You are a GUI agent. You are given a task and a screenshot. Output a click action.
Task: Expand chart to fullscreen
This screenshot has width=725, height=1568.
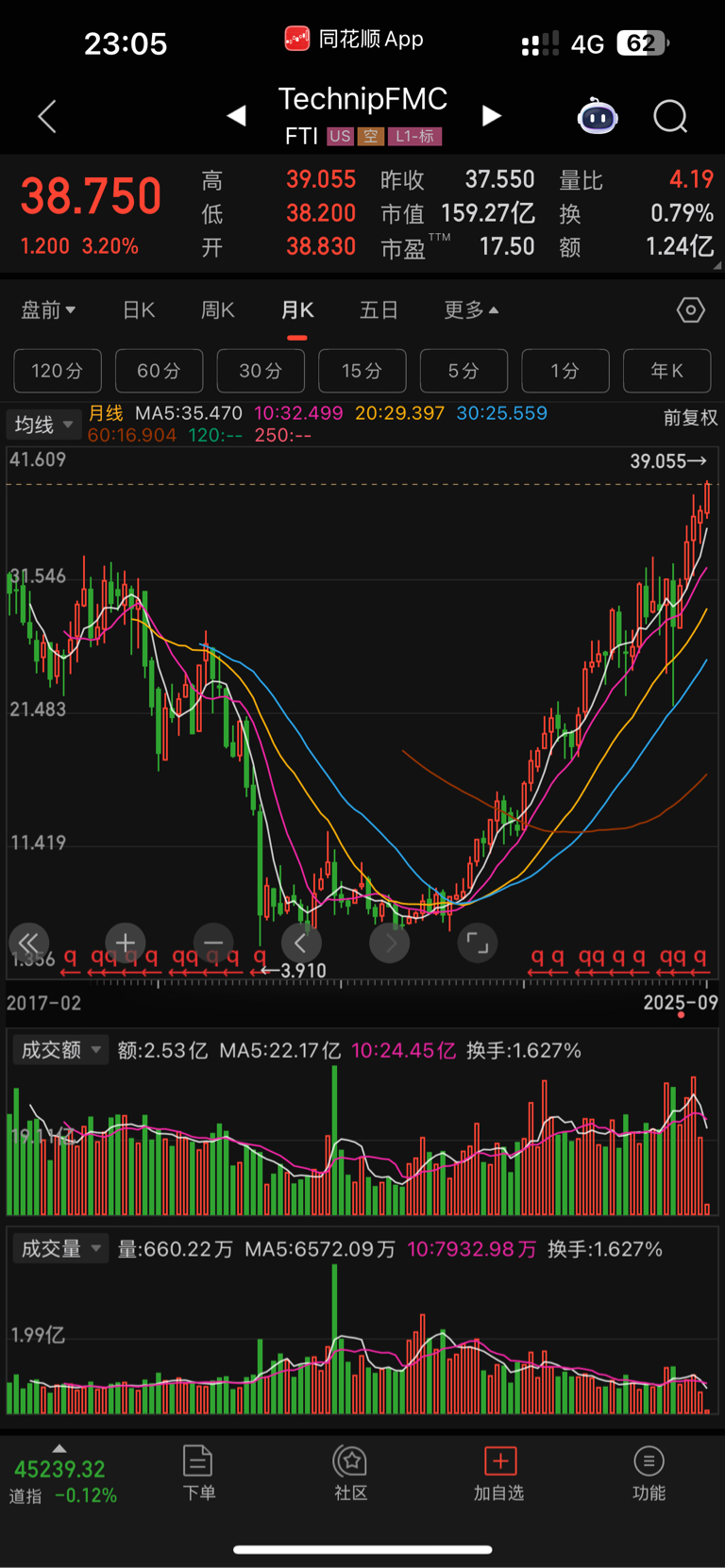pos(478,942)
